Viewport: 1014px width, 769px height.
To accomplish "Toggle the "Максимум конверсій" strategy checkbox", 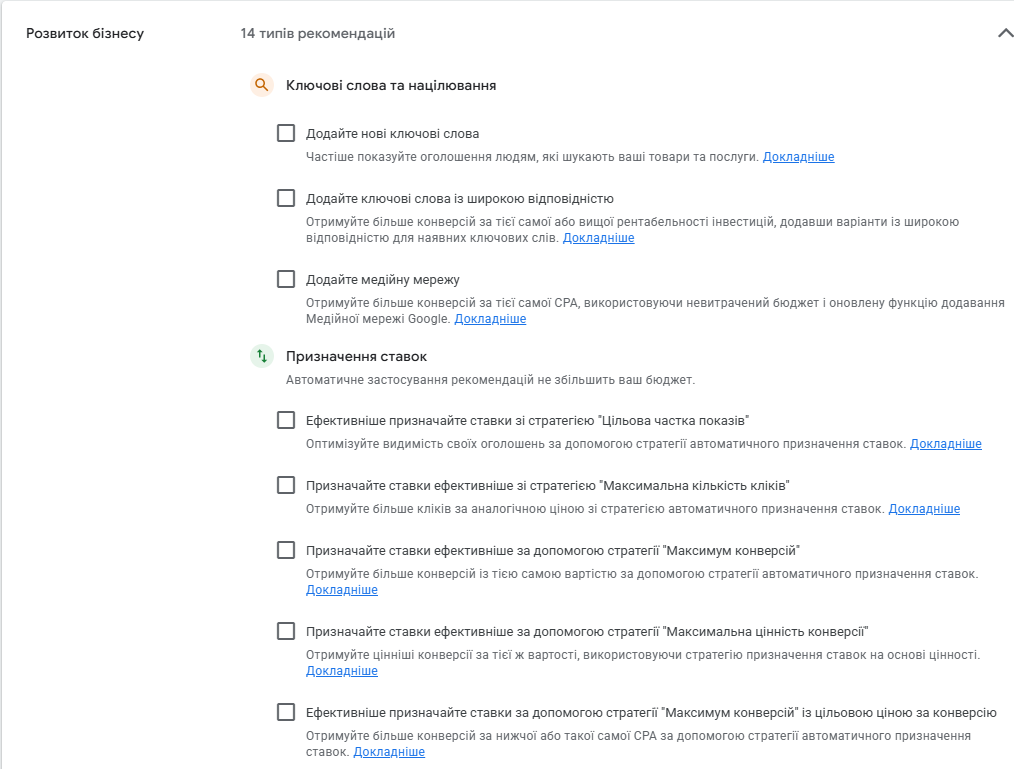I will 286,550.
